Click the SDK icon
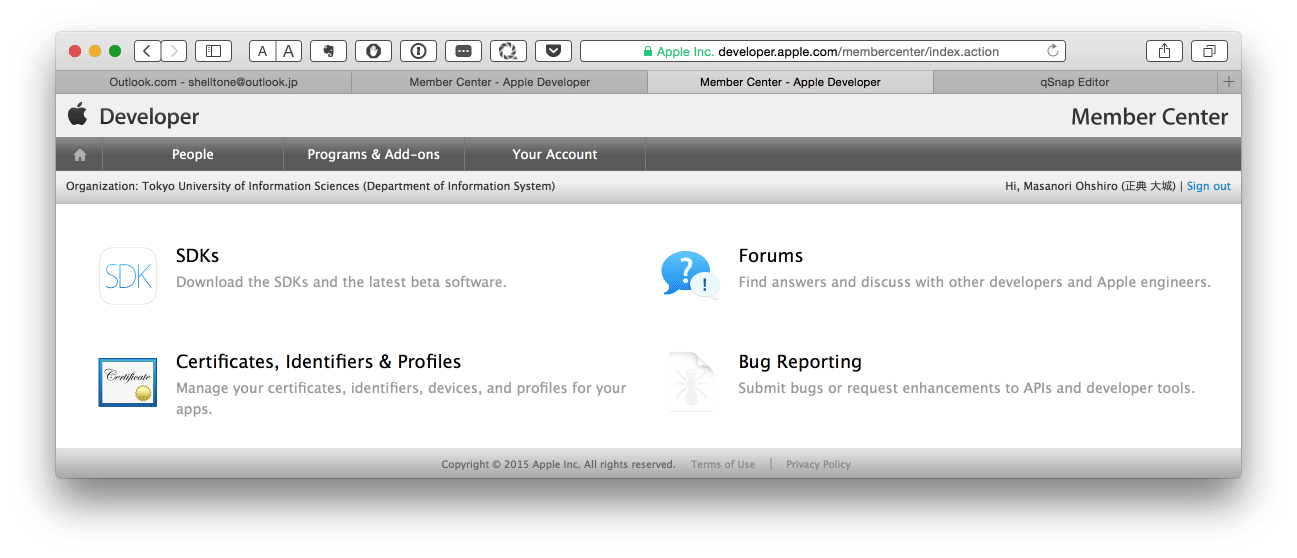 click(x=128, y=276)
